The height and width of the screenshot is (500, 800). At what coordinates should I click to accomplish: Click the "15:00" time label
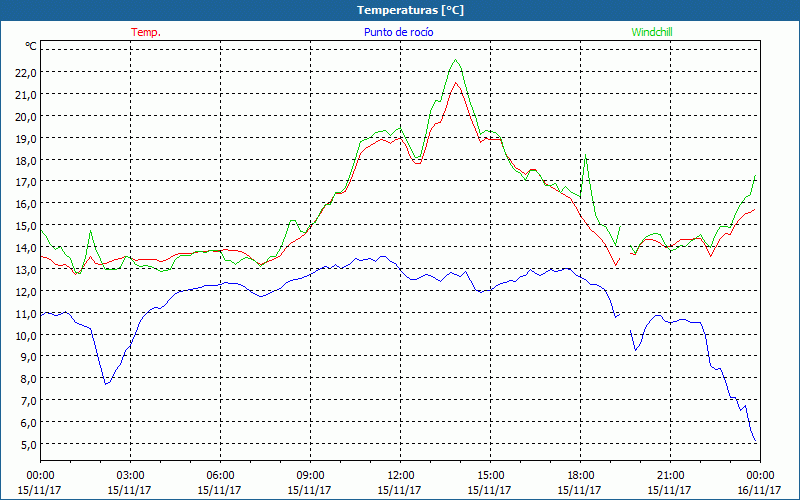[490, 476]
